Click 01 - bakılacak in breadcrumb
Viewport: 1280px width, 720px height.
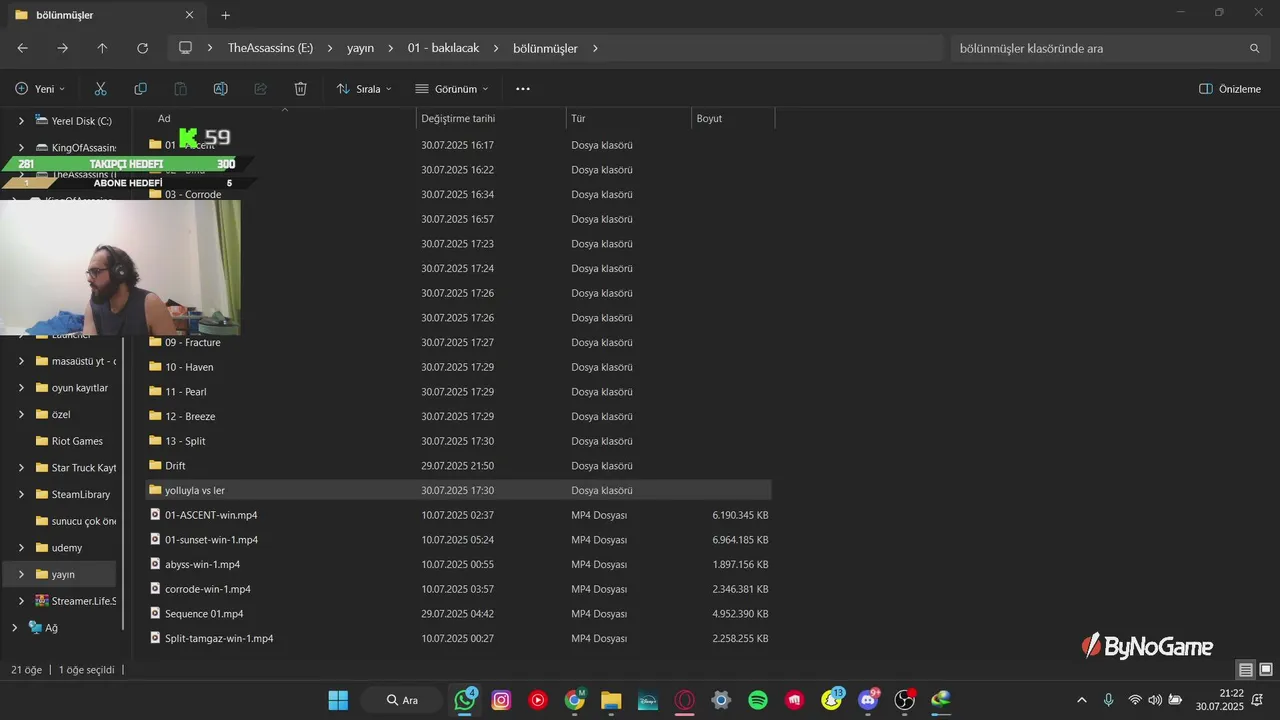tap(443, 48)
